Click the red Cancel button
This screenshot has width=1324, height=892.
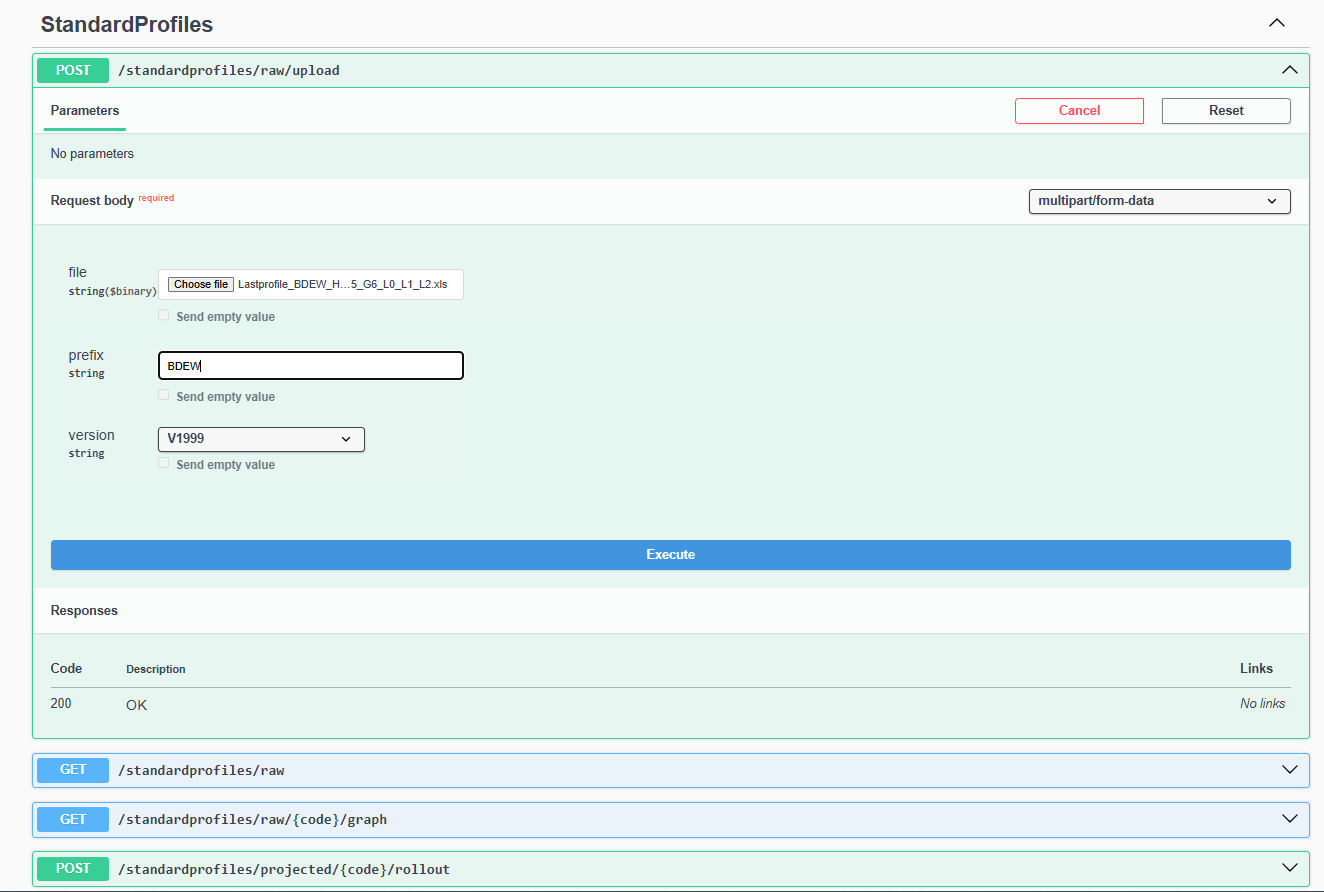[x=1079, y=111]
